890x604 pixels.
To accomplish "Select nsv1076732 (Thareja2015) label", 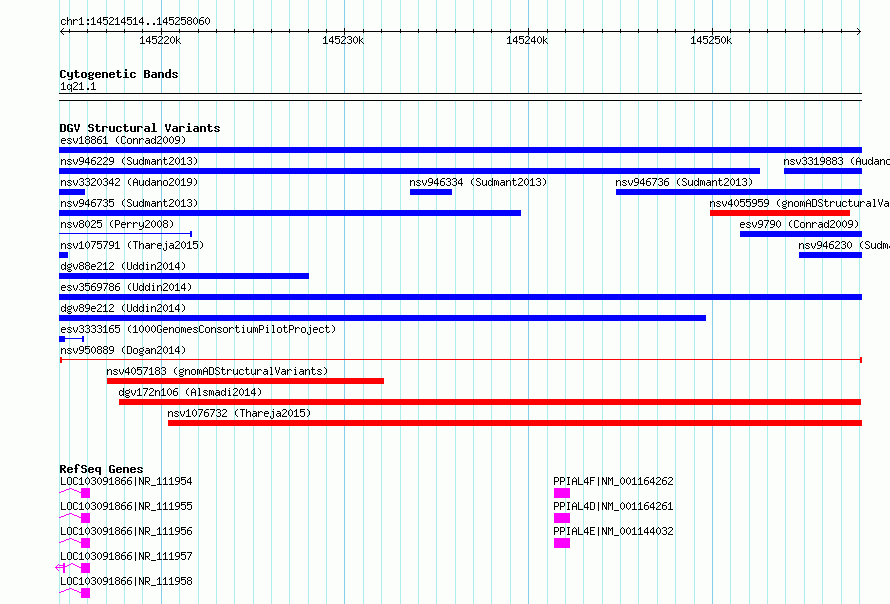I will pos(239,413).
